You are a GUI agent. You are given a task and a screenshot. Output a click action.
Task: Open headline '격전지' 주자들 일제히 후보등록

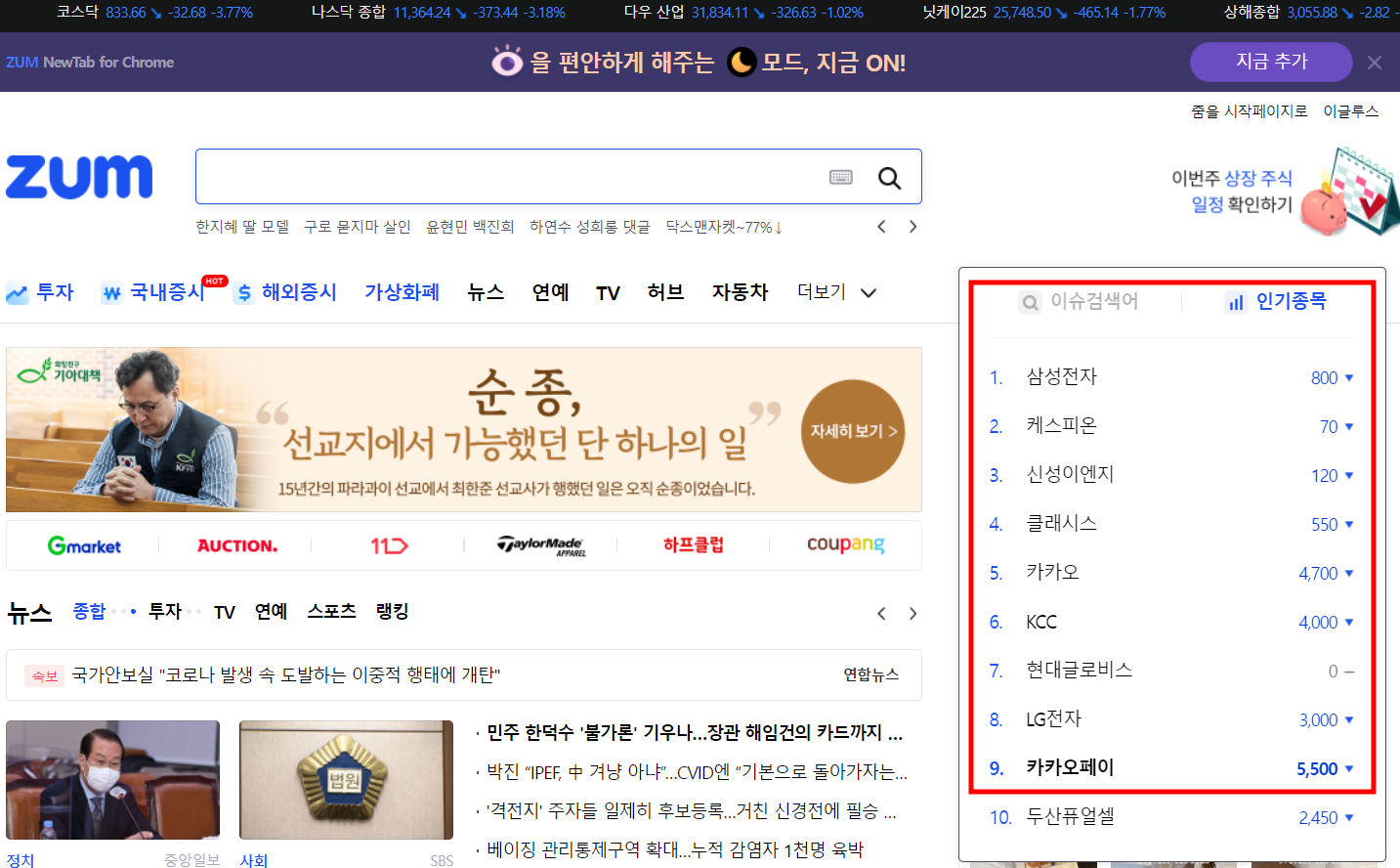click(x=692, y=810)
